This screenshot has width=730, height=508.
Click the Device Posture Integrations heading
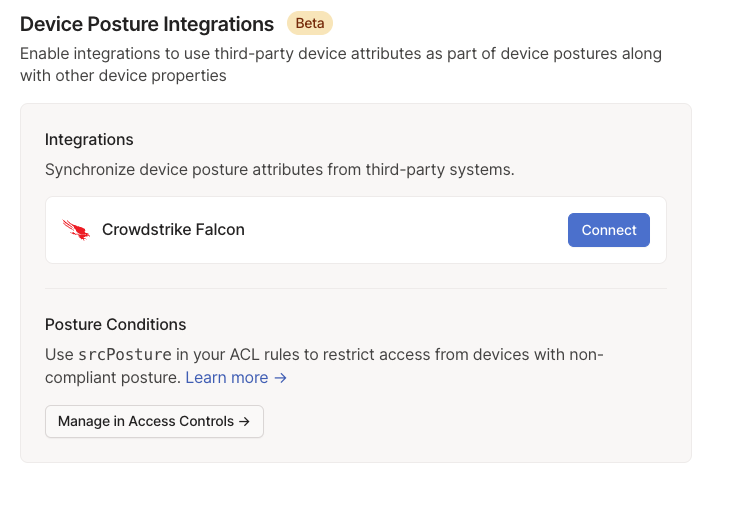click(147, 24)
